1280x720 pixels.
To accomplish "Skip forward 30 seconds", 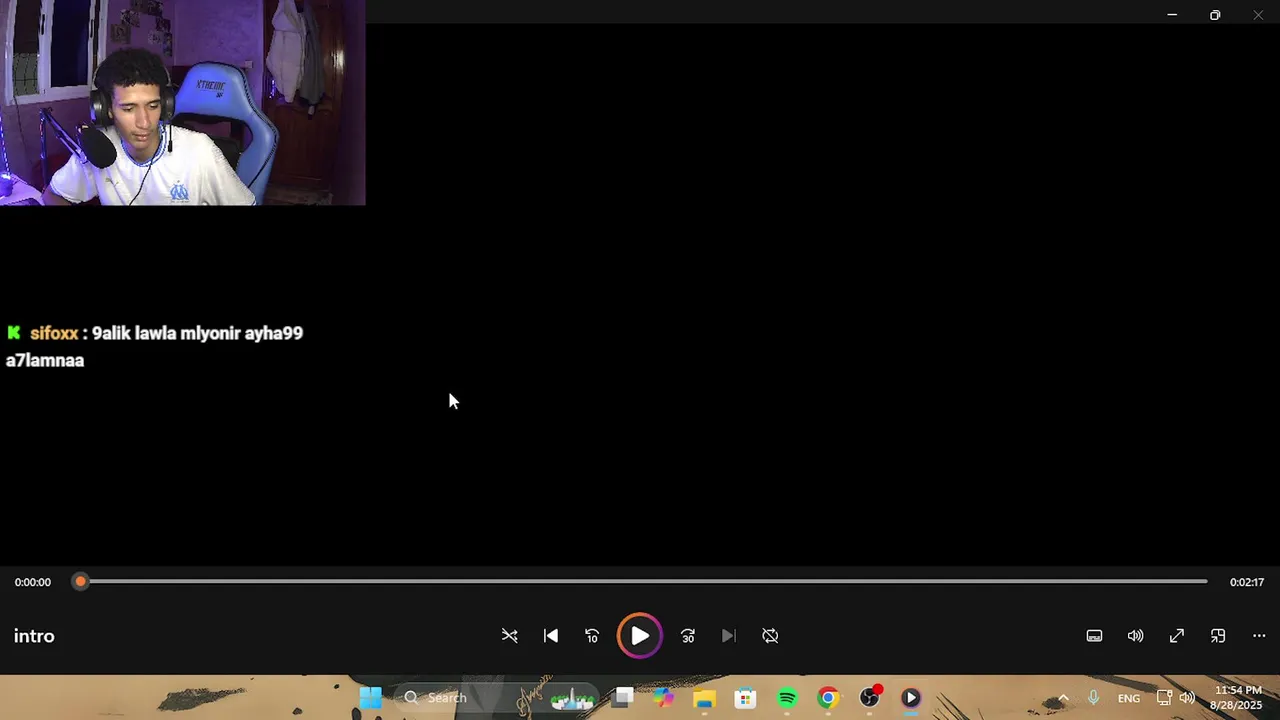I will (x=688, y=636).
